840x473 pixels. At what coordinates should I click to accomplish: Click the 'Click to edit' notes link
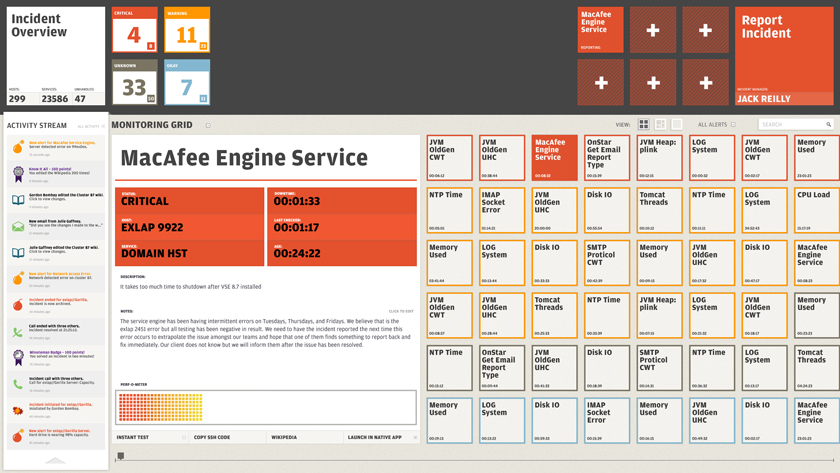[401, 311]
